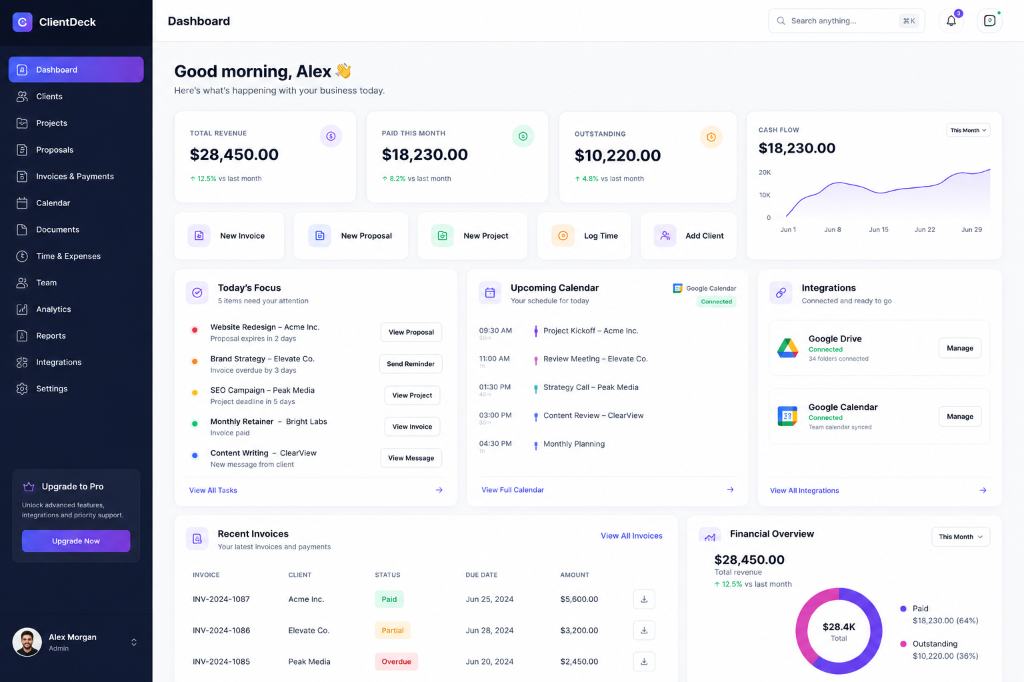This screenshot has width=1024, height=682.
Task: Start a New Project
Action: [472, 236]
